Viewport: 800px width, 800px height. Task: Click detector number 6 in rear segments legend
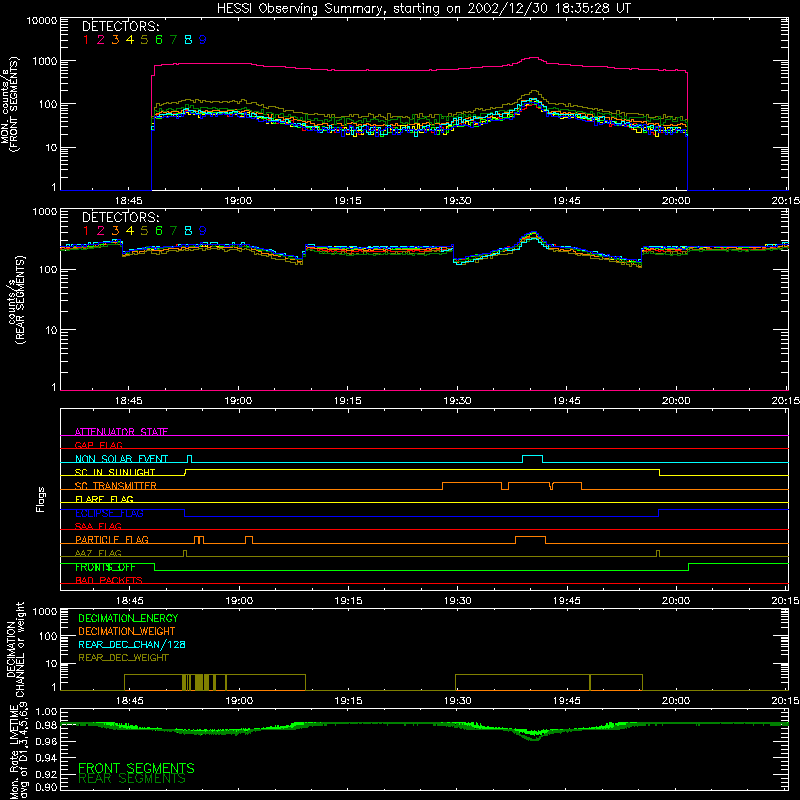(x=159, y=231)
